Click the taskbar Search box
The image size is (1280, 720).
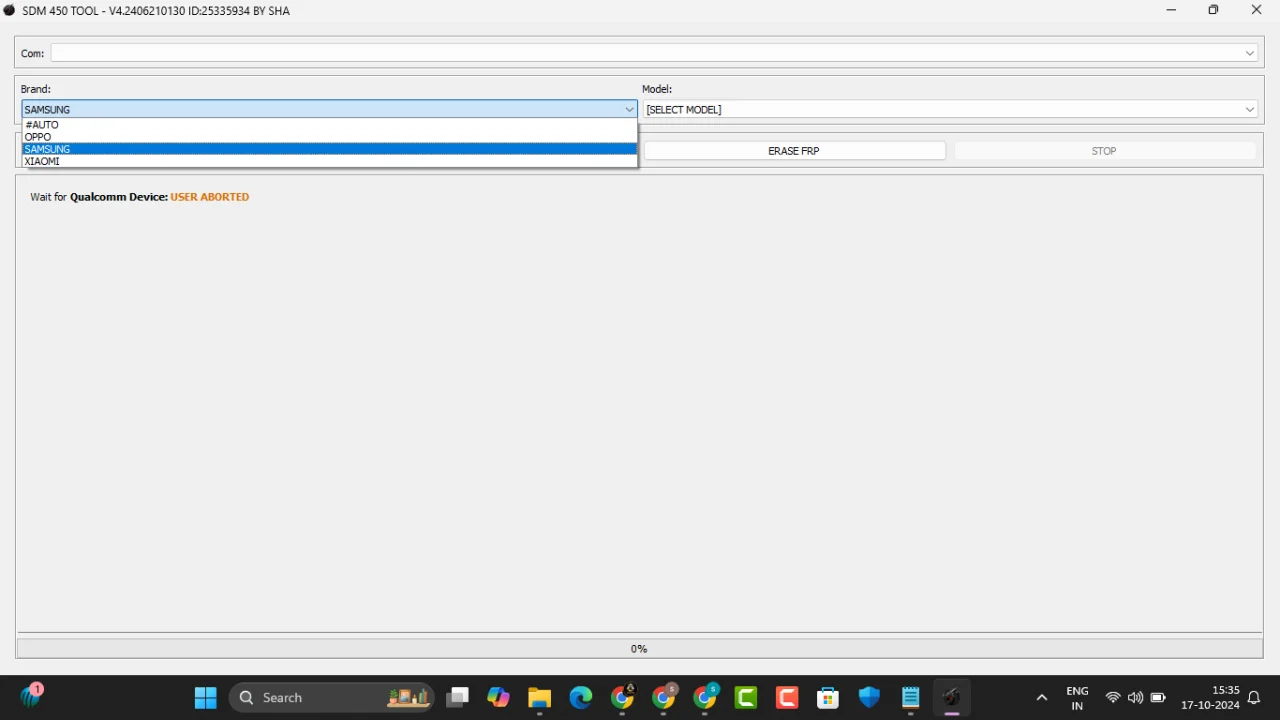[x=333, y=697]
